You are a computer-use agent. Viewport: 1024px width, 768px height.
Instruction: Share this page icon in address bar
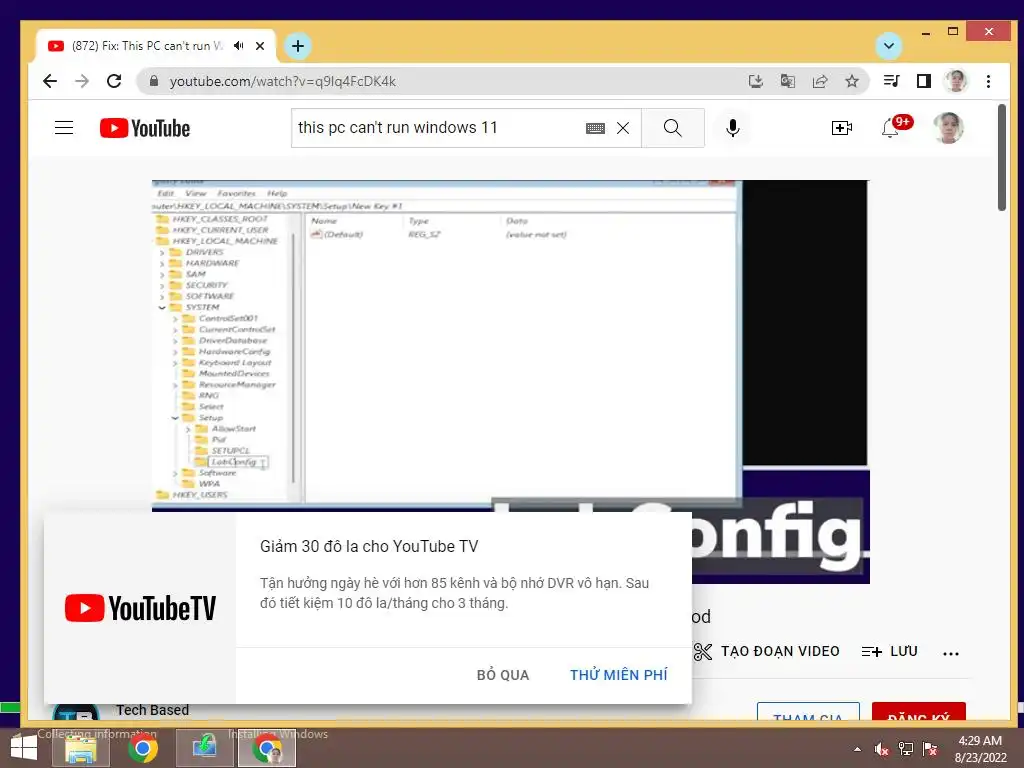point(820,81)
